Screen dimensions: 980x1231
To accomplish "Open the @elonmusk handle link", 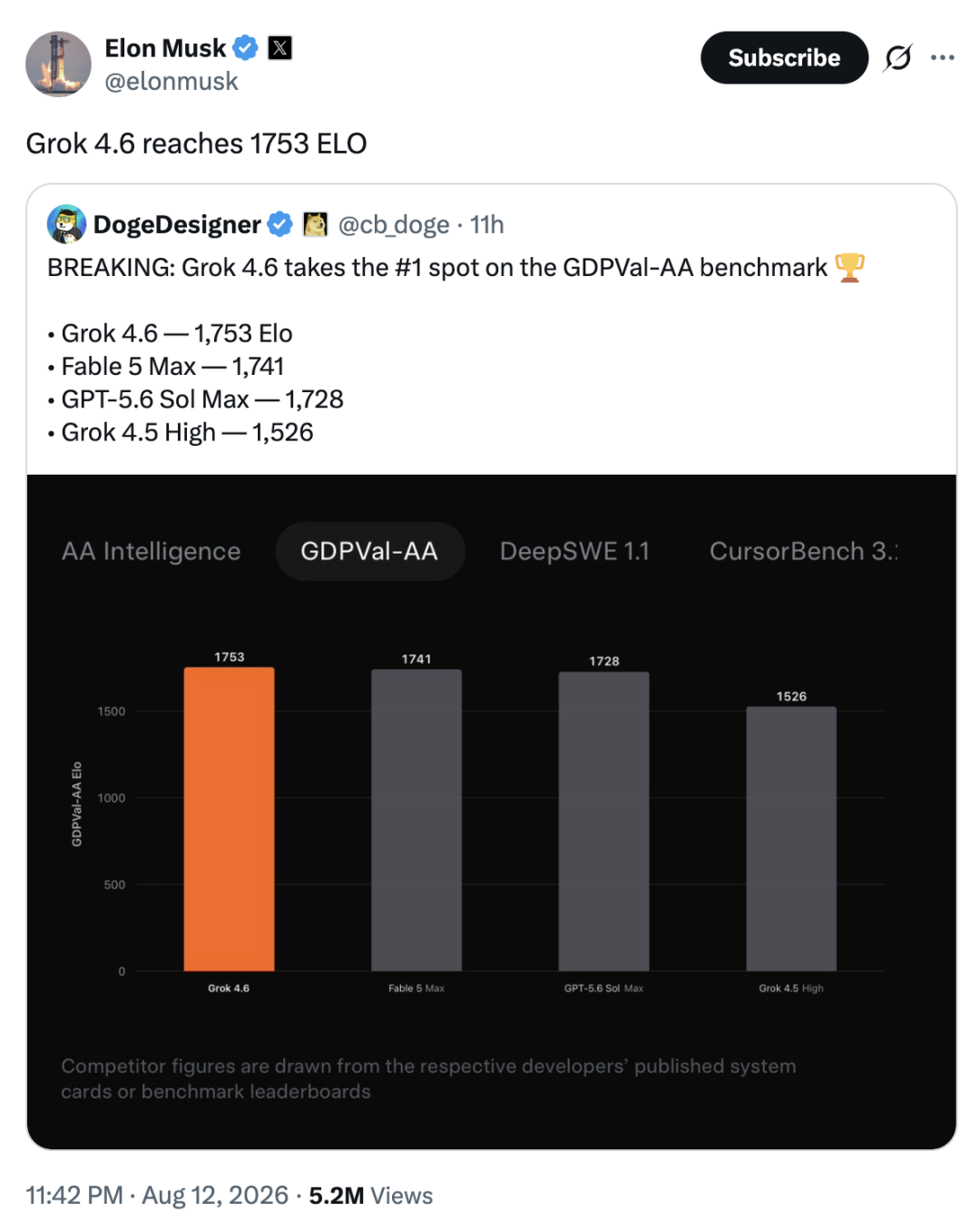I will point(171,82).
